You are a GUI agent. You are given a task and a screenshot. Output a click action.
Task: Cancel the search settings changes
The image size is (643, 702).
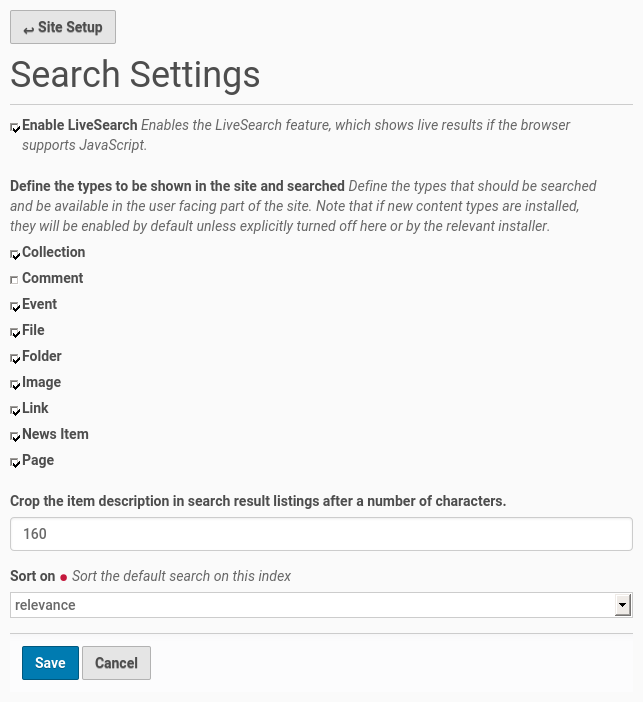(x=116, y=663)
